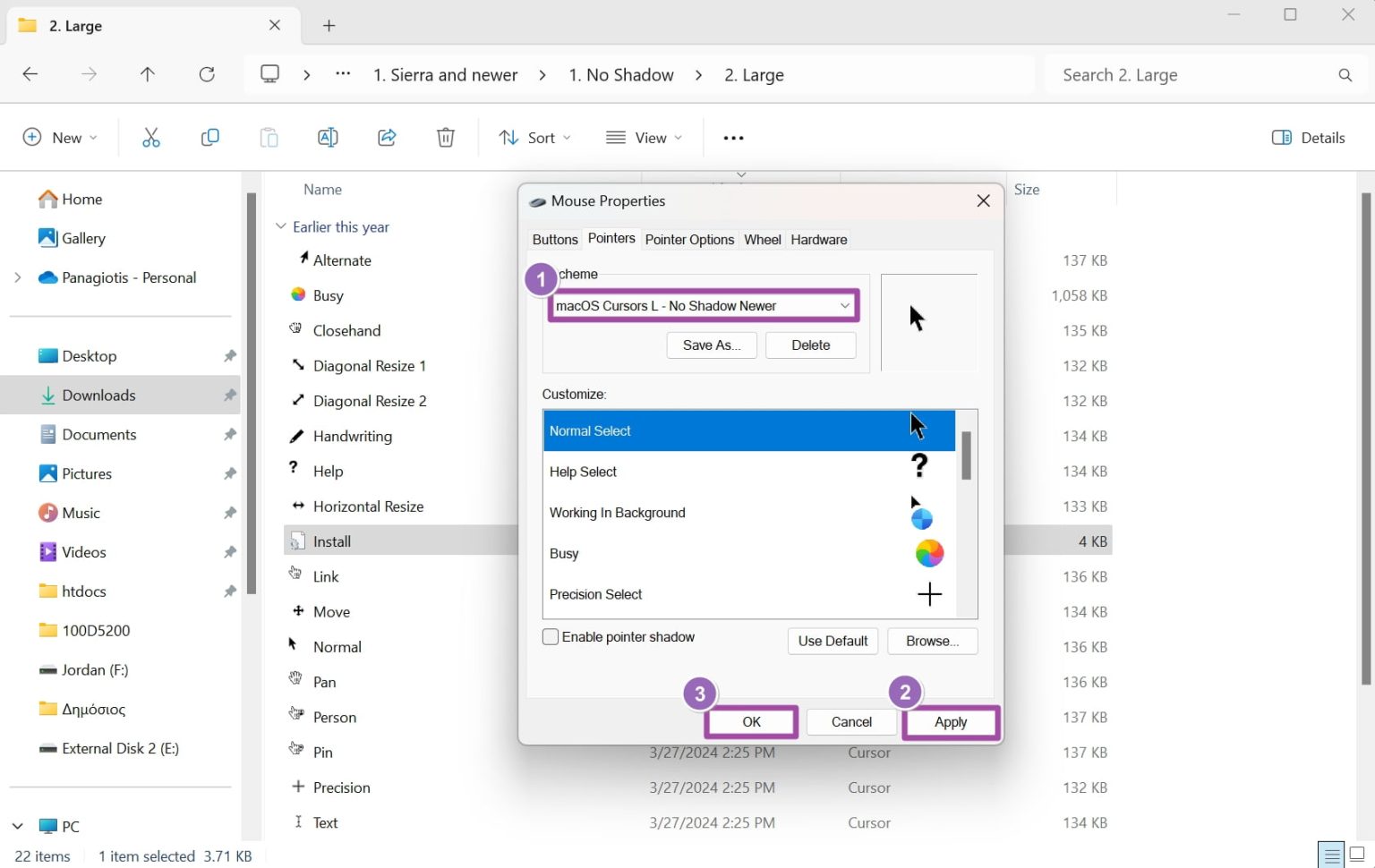Switch to the Wheel tab
This screenshot has width=1375, height=868.
click(x=762, y=239)
